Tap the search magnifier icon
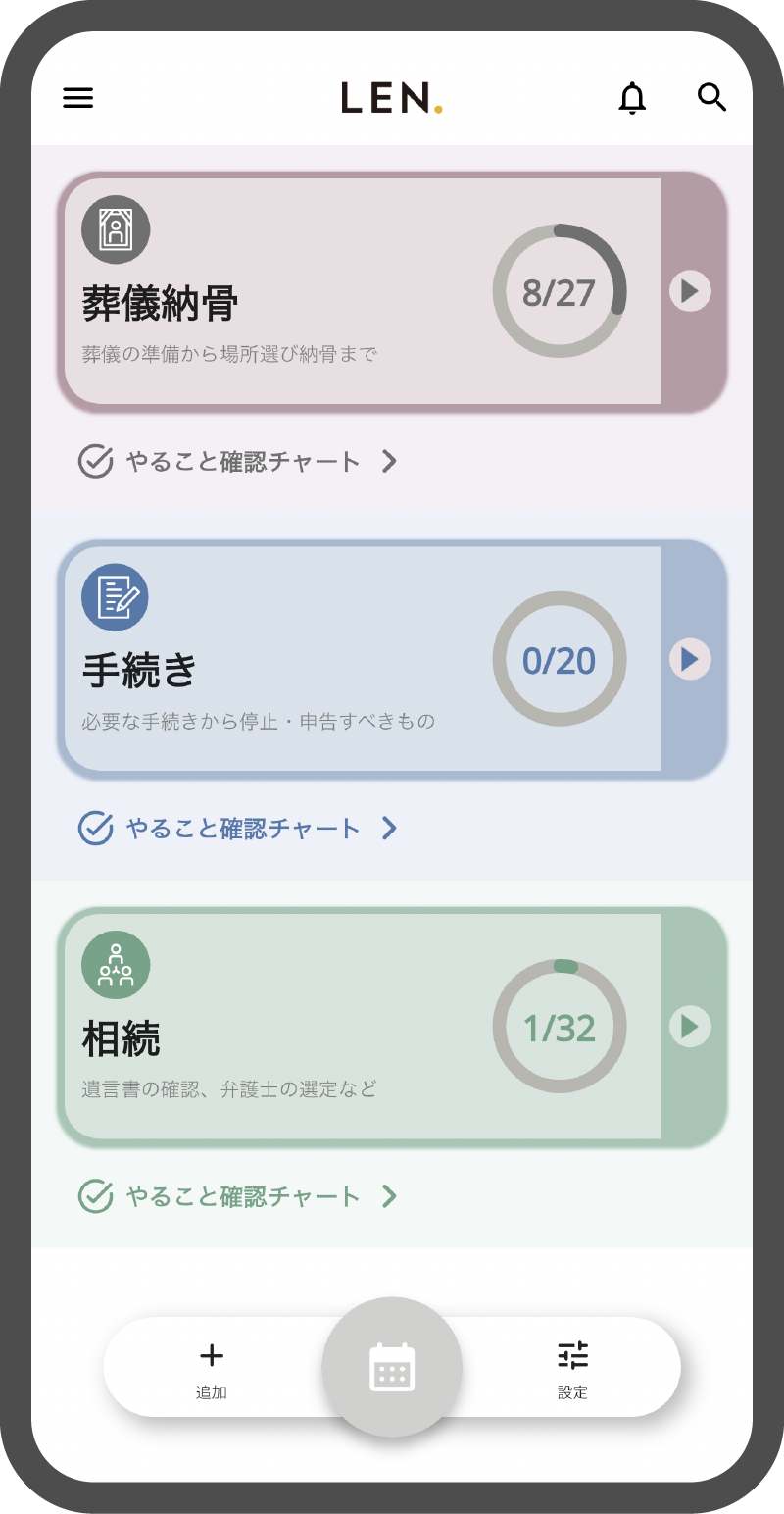Image resolution: width=784 pixels, height=1514 pixels. point(711,98)
